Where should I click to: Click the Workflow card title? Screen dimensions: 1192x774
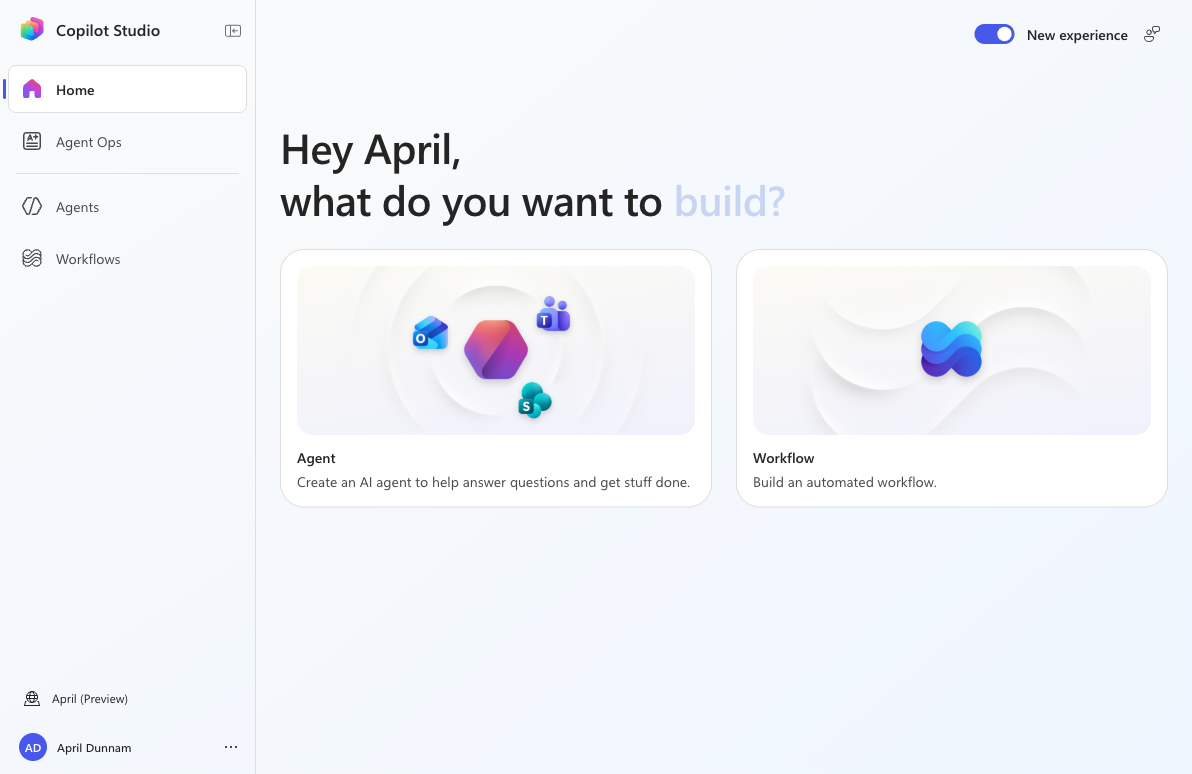(x=783, y=458)
